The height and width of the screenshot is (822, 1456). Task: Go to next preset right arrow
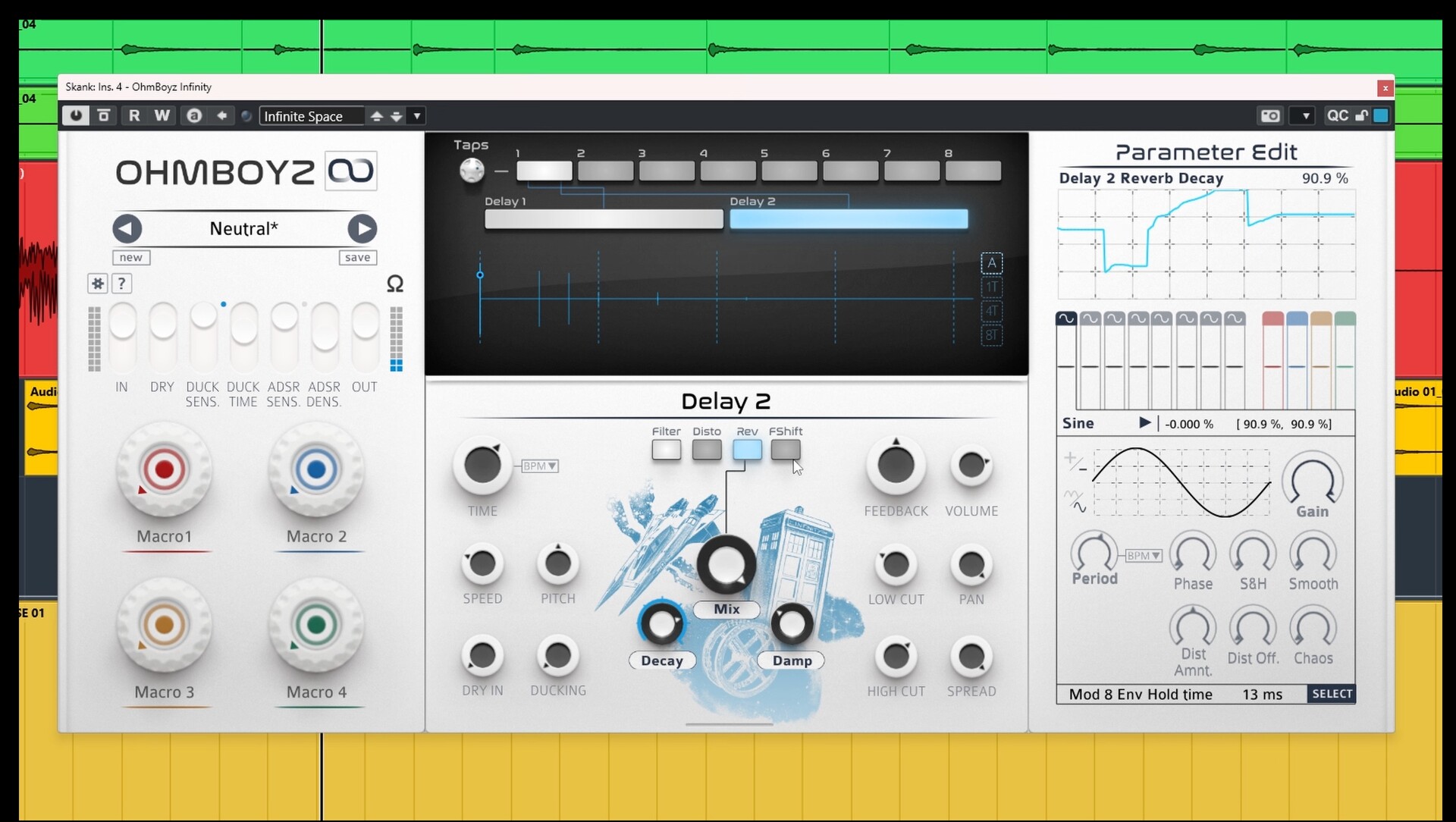(x=362, y=228)
